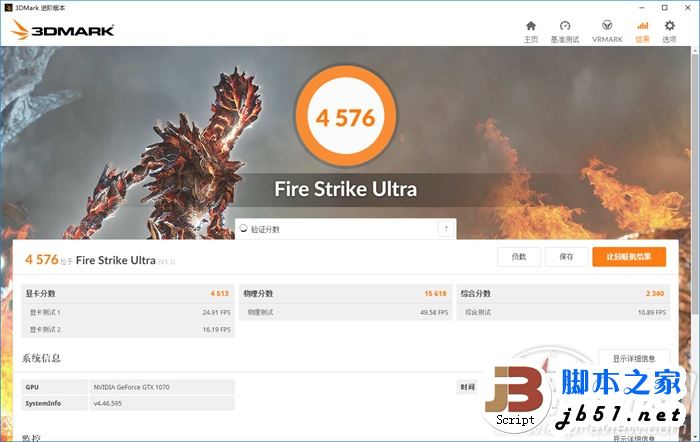Image resolution: width=700 pixels, height=442 pixels.
Task: Click the 时间 label cell
Action: (467, 387)
